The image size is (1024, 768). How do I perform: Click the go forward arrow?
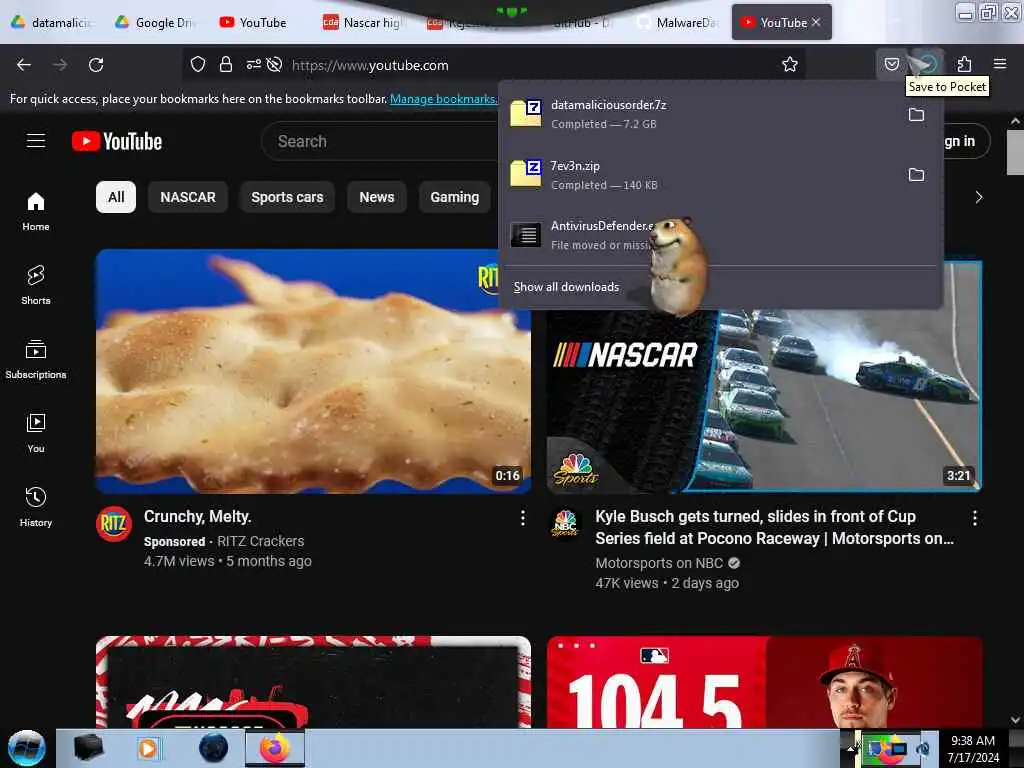[60, 65]
